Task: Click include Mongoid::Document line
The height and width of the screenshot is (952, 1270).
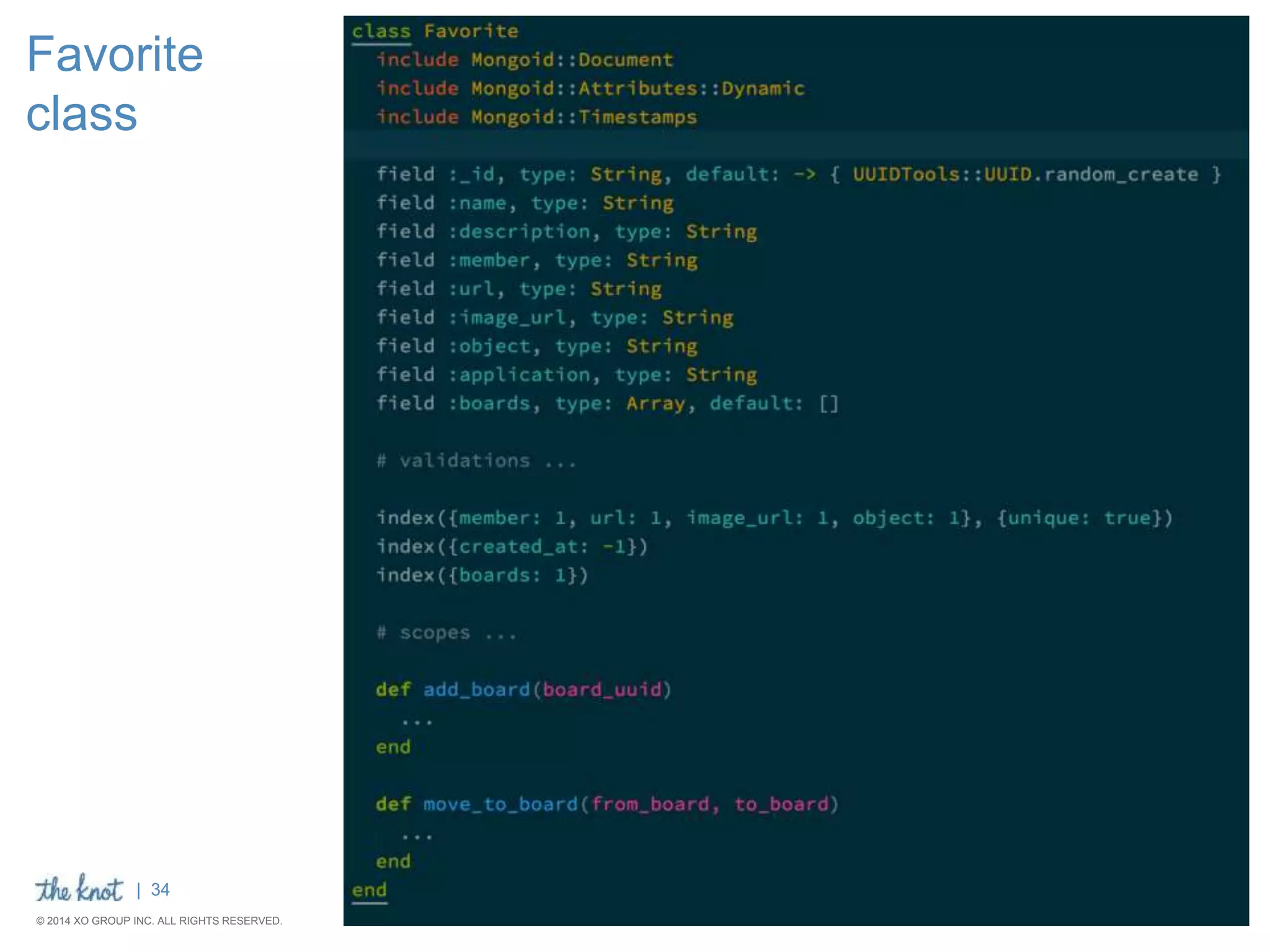Action: [525, 60]
